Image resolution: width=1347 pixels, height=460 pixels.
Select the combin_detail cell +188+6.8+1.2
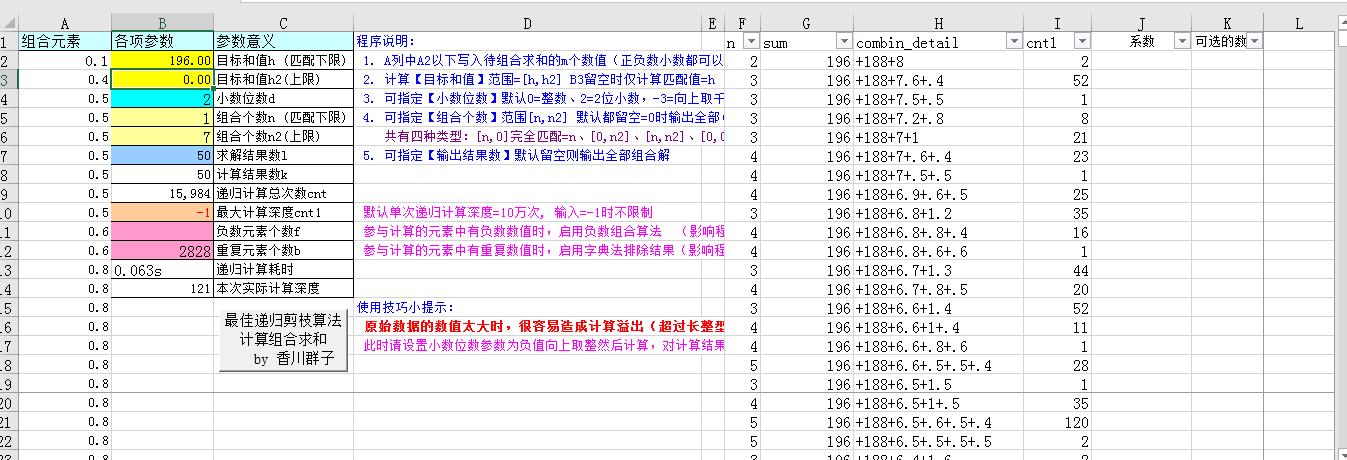click(938, 212)
